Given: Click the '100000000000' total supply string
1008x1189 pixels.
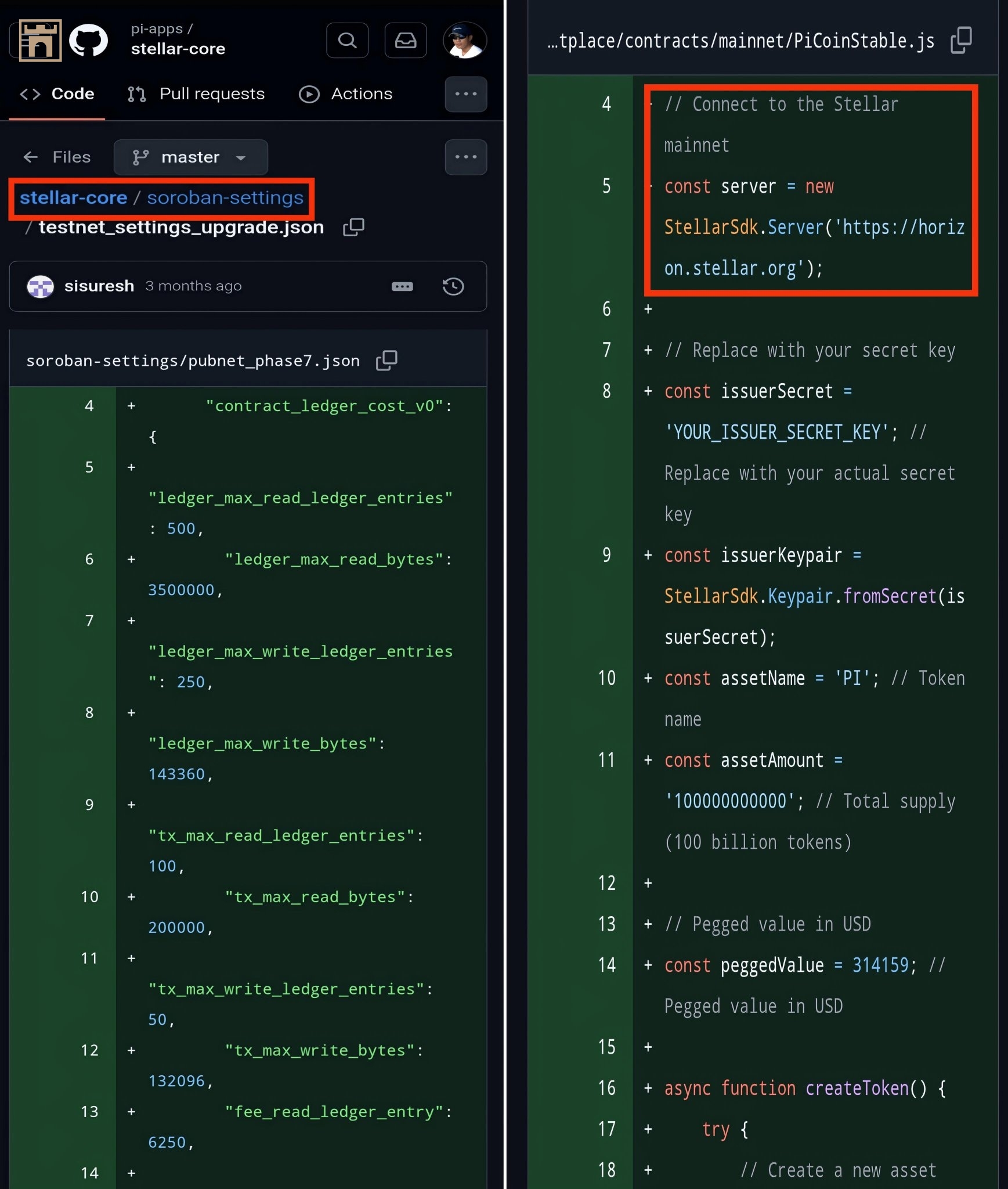Looking at the screenshot, I should tap(730, 801).
